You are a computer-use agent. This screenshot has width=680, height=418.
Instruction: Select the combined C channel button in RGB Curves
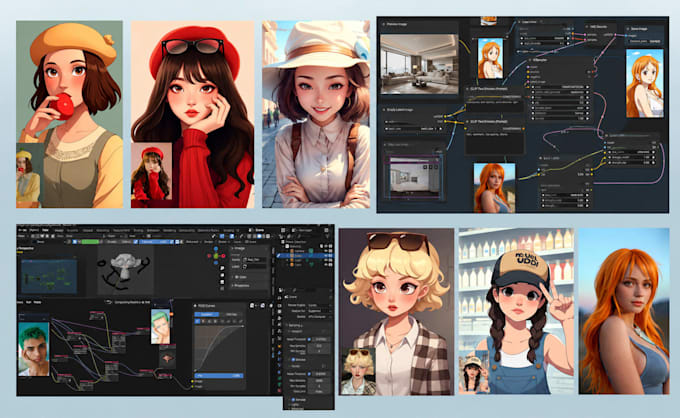tap(197, 321)
